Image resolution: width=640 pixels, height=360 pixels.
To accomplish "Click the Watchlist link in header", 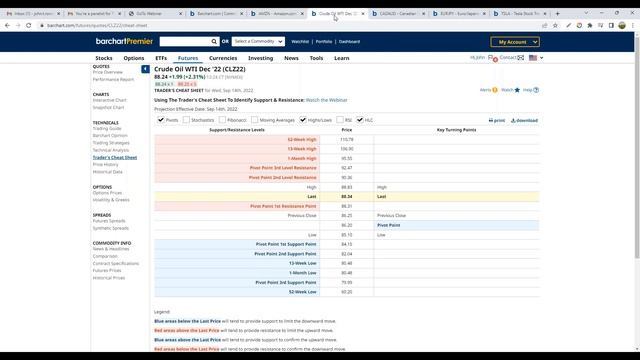I will pos(300,42).
